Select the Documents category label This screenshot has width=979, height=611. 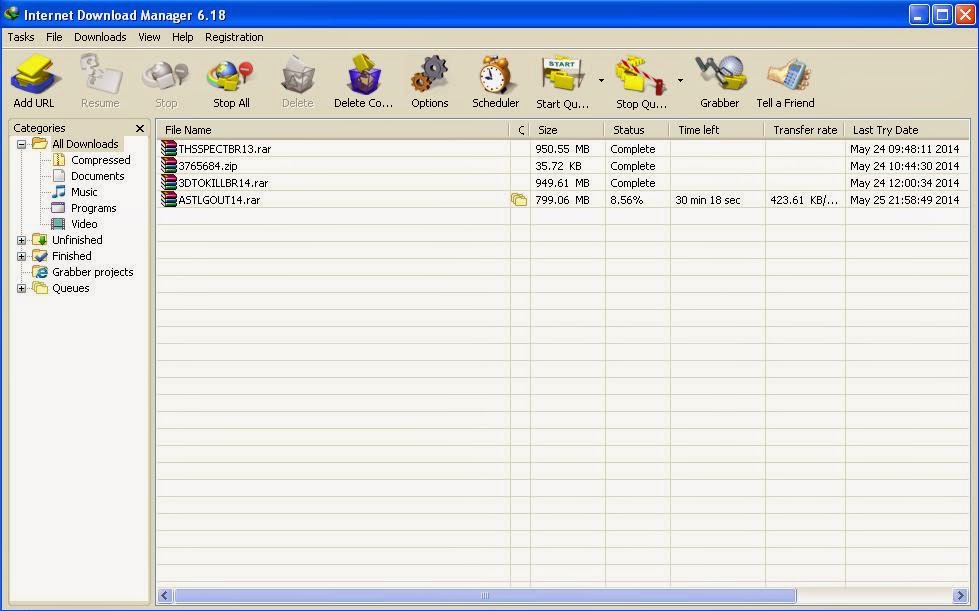(97, 176)
